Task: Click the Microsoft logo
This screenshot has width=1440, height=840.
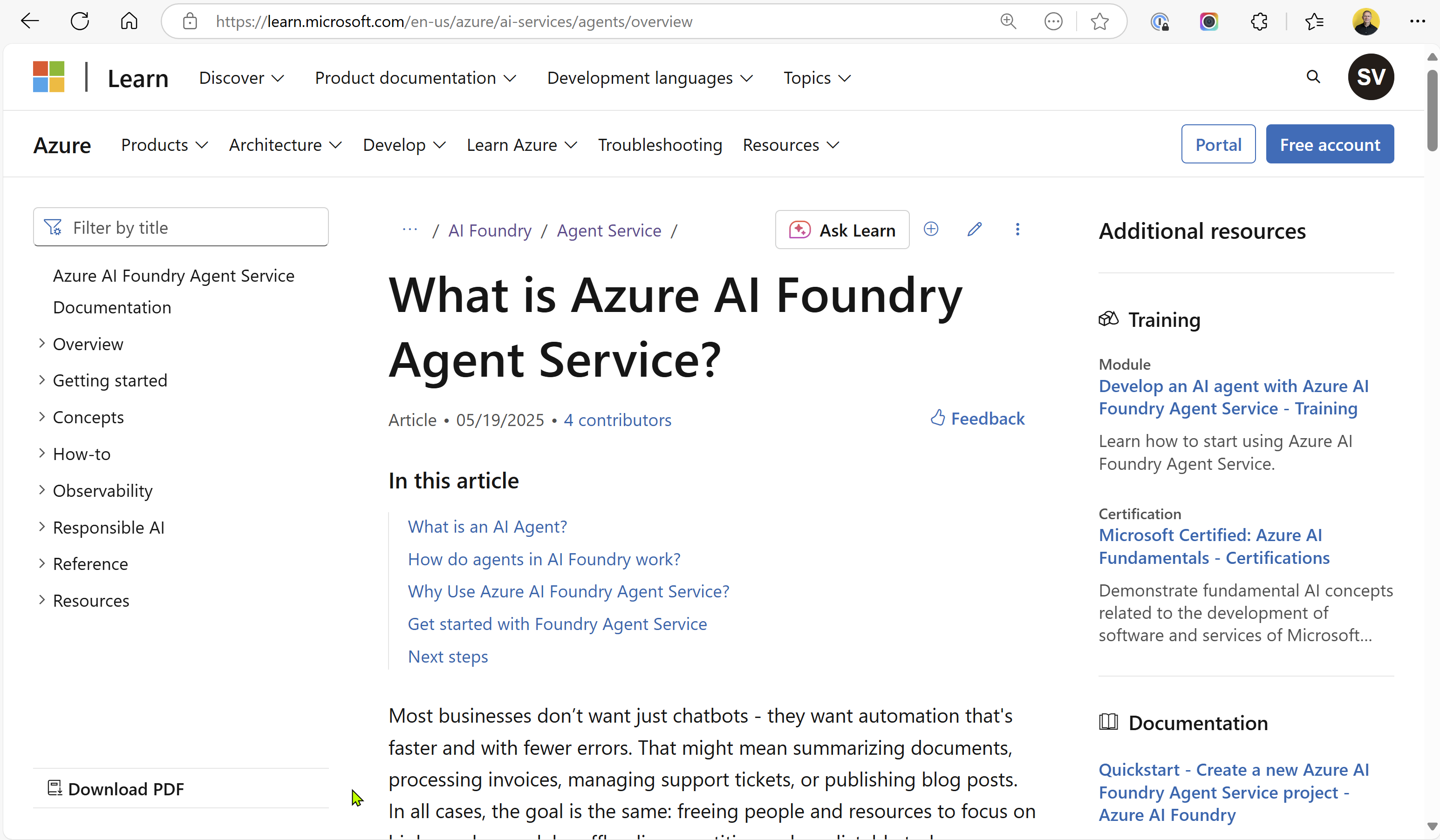Action: tap(48, 76)
